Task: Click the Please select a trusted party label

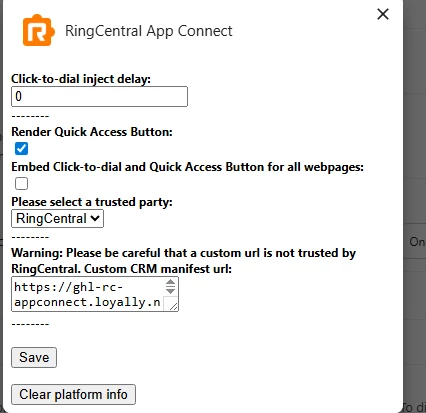Action: [x=92, y=202]
